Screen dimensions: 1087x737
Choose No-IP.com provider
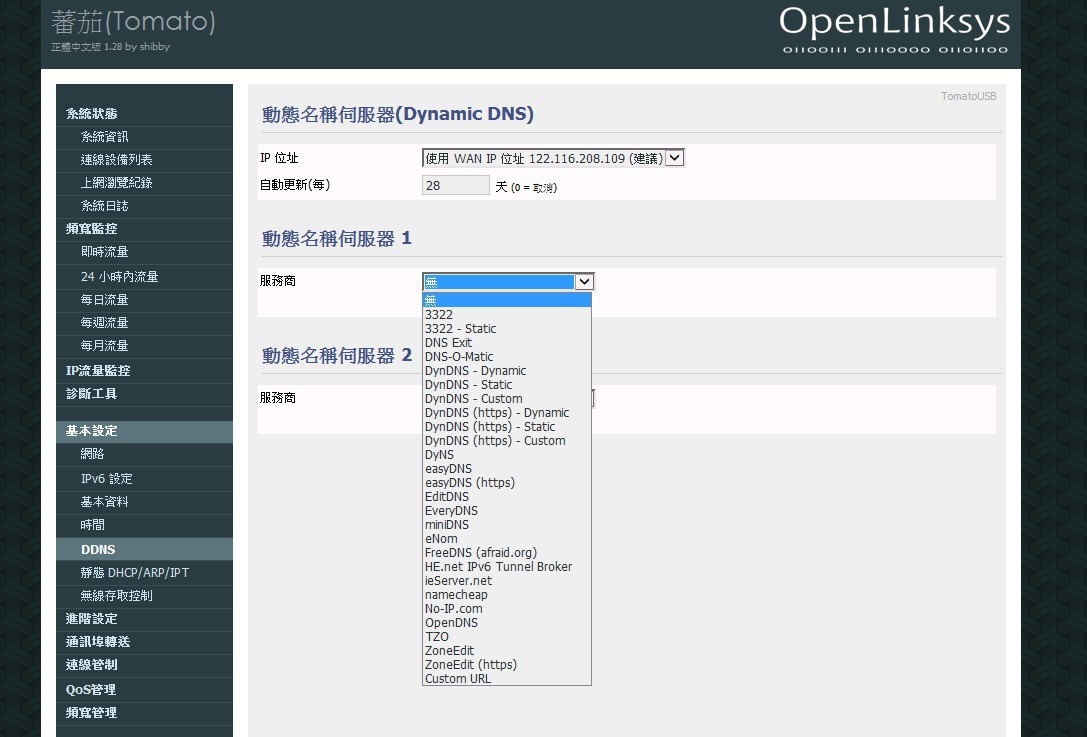pos(507,609)
